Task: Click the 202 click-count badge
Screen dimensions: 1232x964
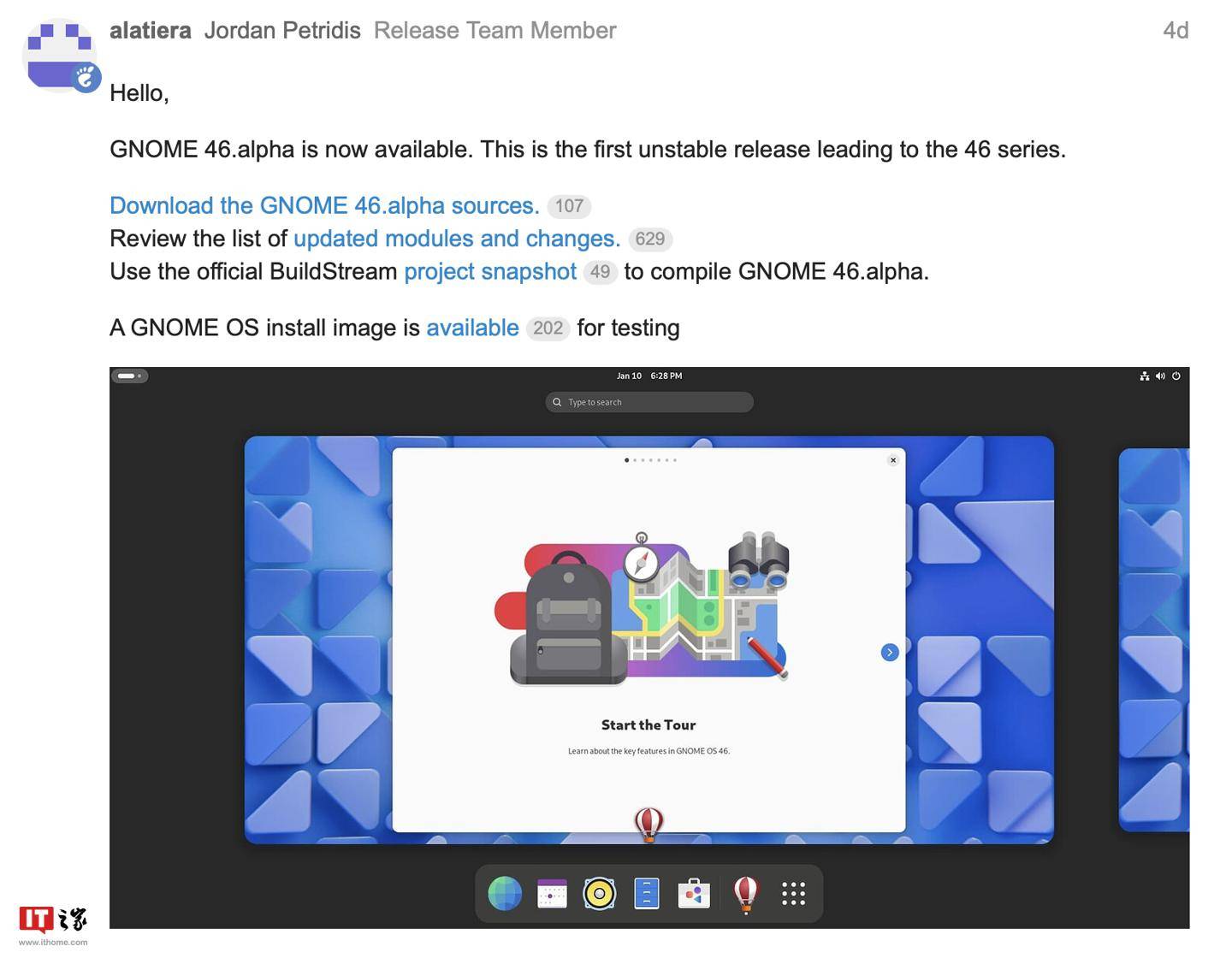Action: coord(548,328)
